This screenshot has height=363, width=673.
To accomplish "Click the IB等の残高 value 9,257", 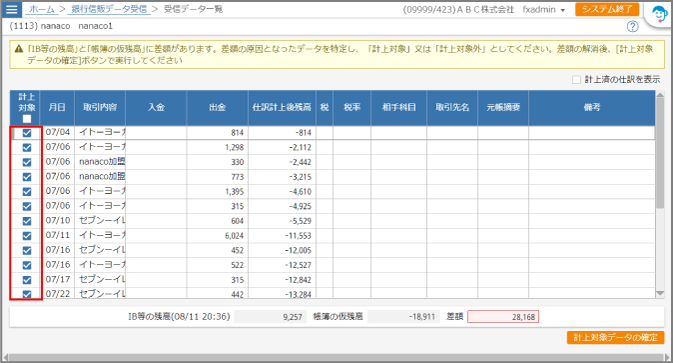I will point(270,317).
